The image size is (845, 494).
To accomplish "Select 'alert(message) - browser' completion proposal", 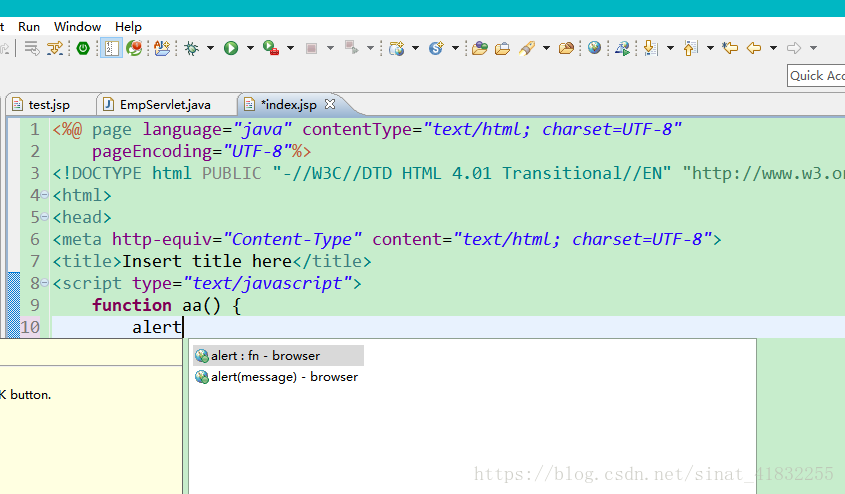I will tap(279, 377).
